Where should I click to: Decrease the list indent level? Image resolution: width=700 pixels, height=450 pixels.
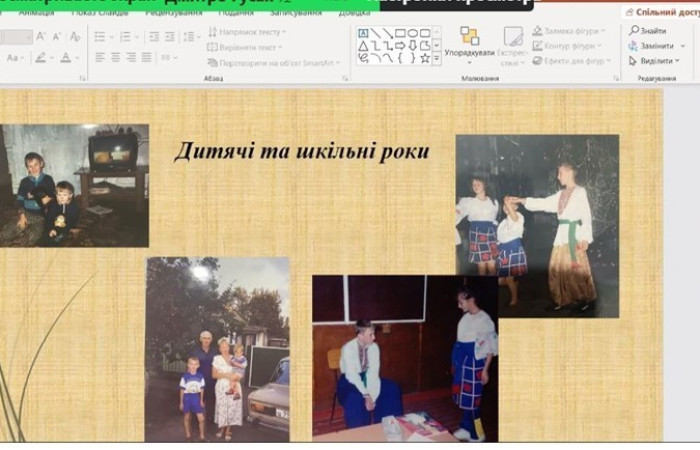154,37
